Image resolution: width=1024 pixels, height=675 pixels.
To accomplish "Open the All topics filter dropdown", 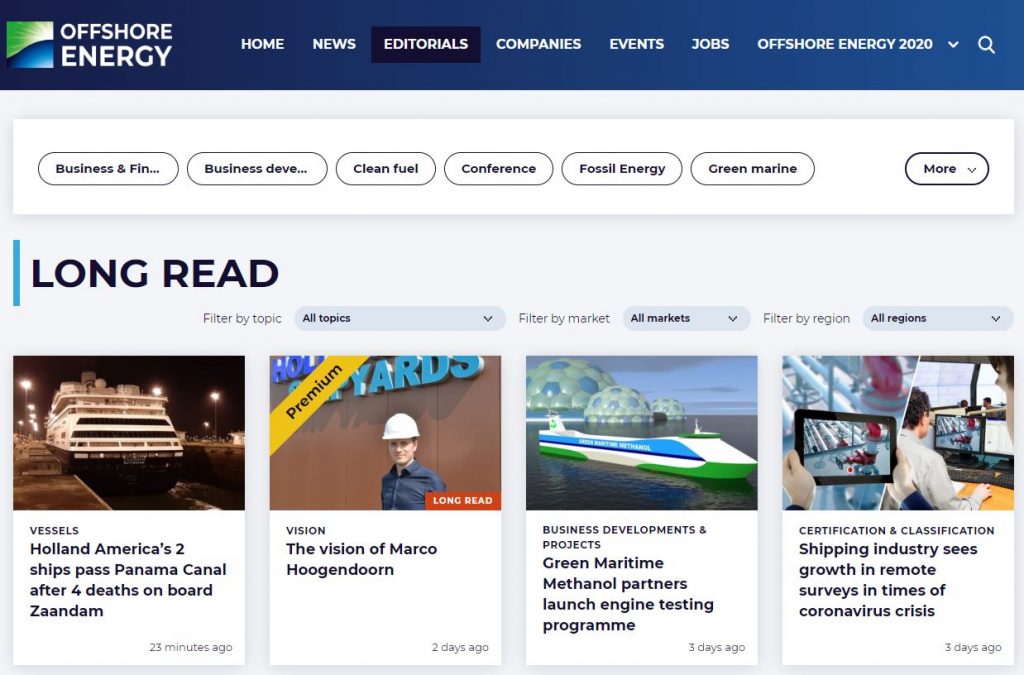I will (400, 318).
